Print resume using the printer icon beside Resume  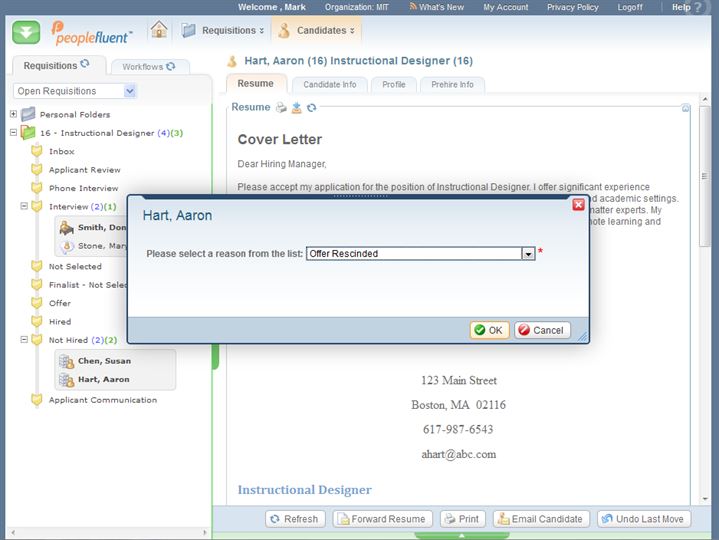(281, 108)
